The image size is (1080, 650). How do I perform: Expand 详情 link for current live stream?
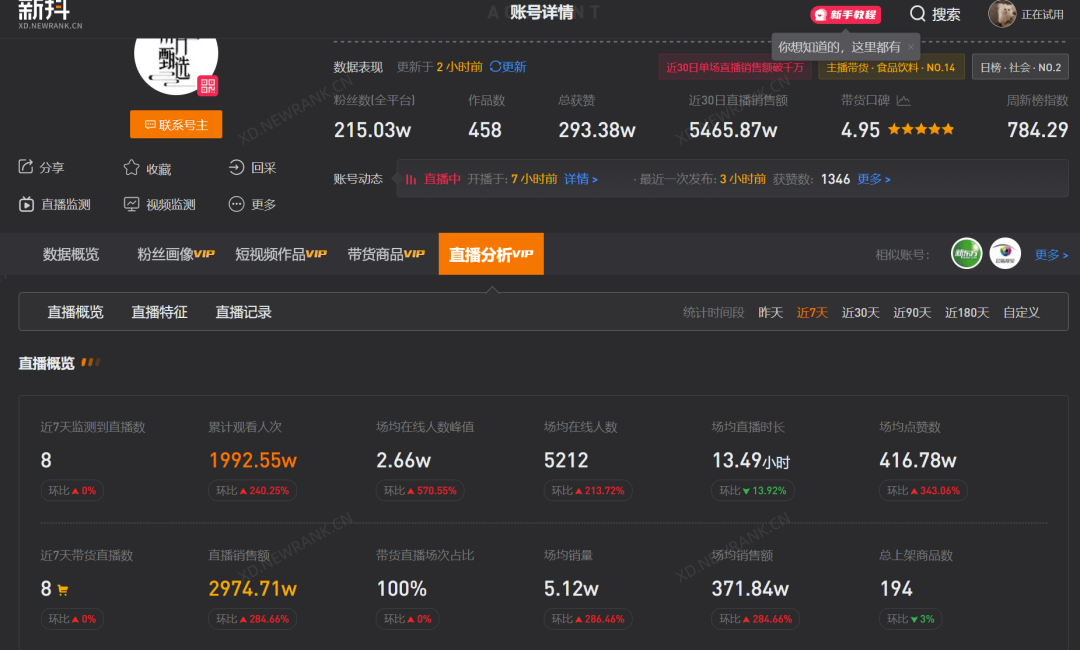[x=581, y=179]
